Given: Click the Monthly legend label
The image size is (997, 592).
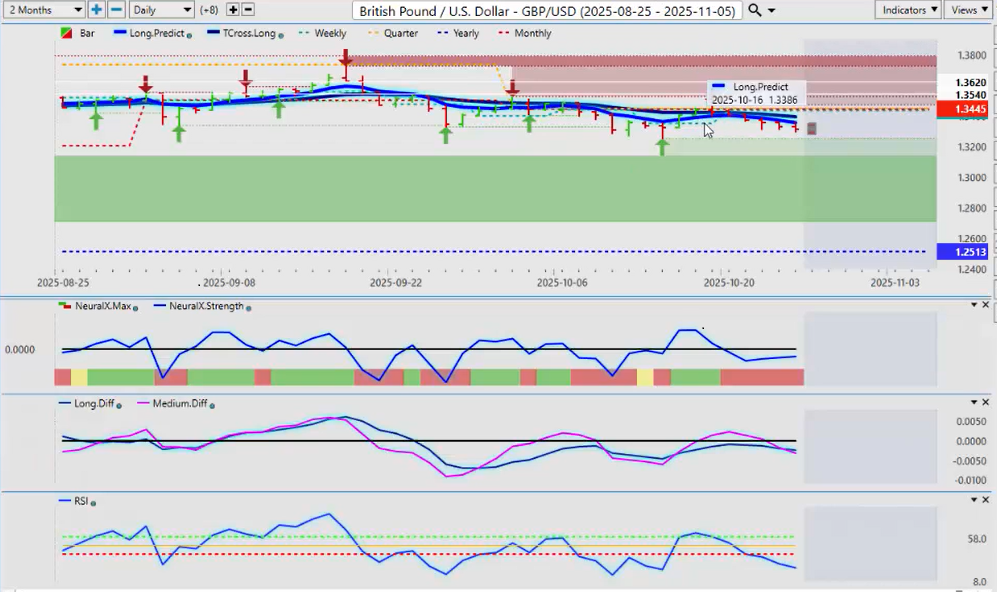Looking at the screenshot, I should 532,33.
